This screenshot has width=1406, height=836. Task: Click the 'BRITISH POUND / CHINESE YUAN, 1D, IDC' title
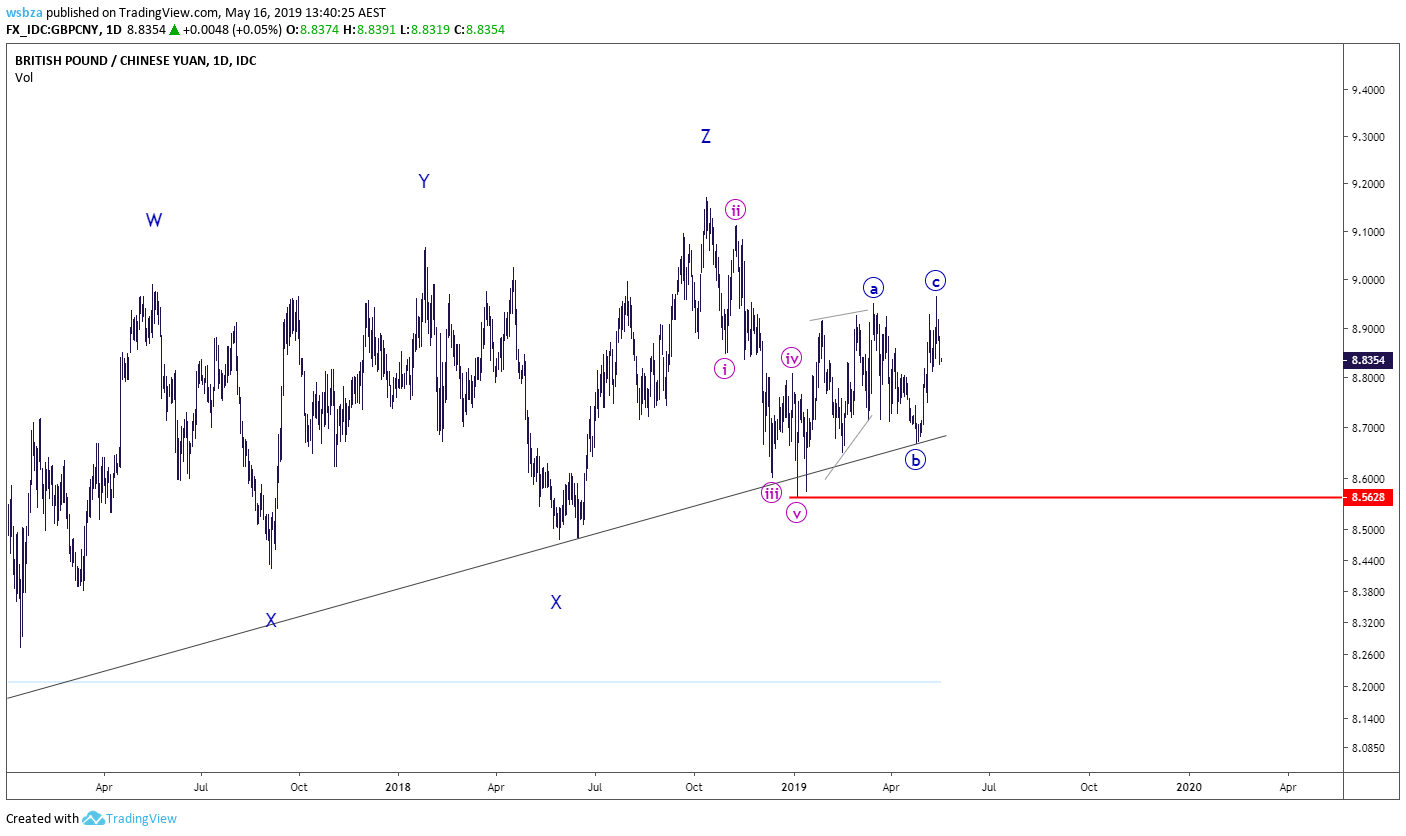coord(135,61)
